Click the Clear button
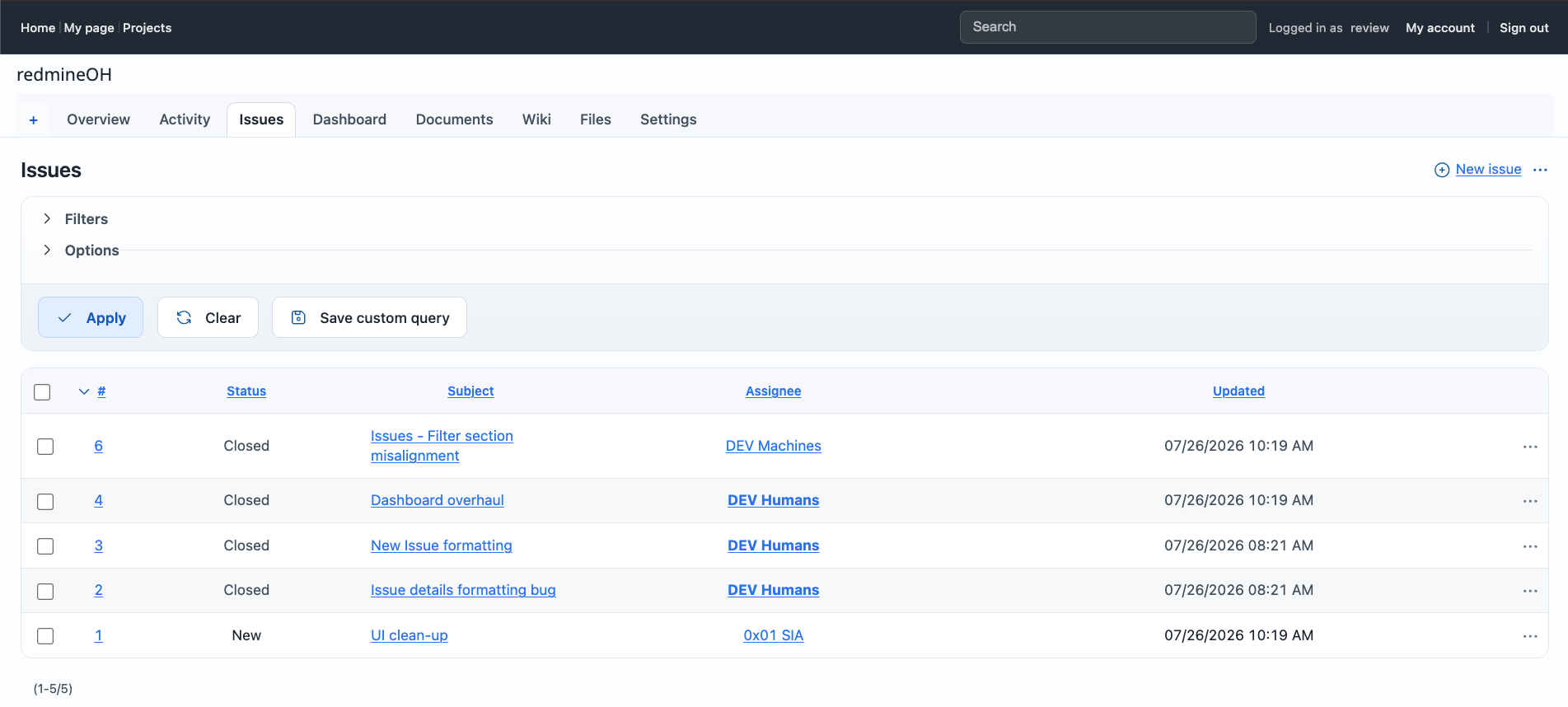The width and height of the screenshot is (1568, 707). [x=208, y=317]
